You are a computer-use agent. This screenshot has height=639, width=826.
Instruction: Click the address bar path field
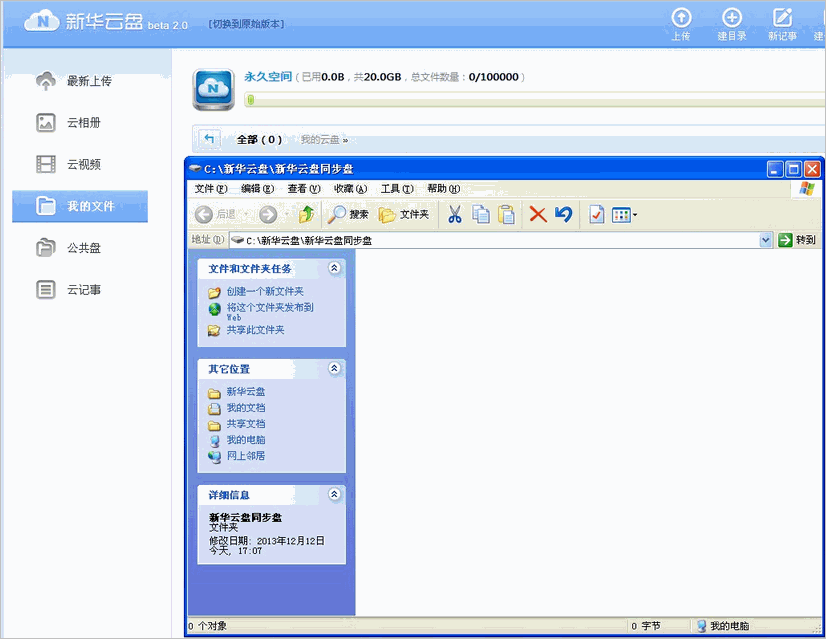[x=494, y=240]
